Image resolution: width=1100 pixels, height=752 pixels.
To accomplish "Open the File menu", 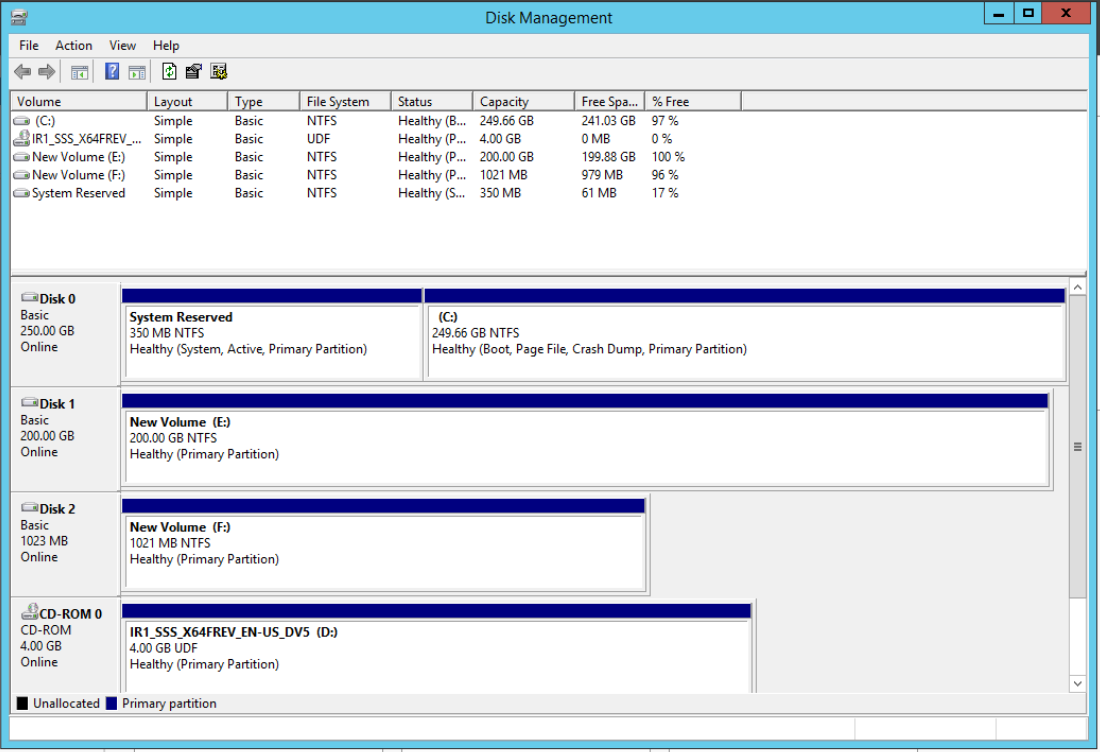I will point(29,45).
